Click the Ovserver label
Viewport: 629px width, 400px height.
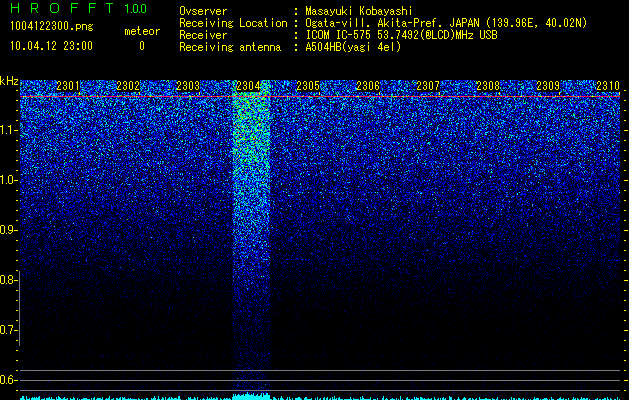click(203, 11)
